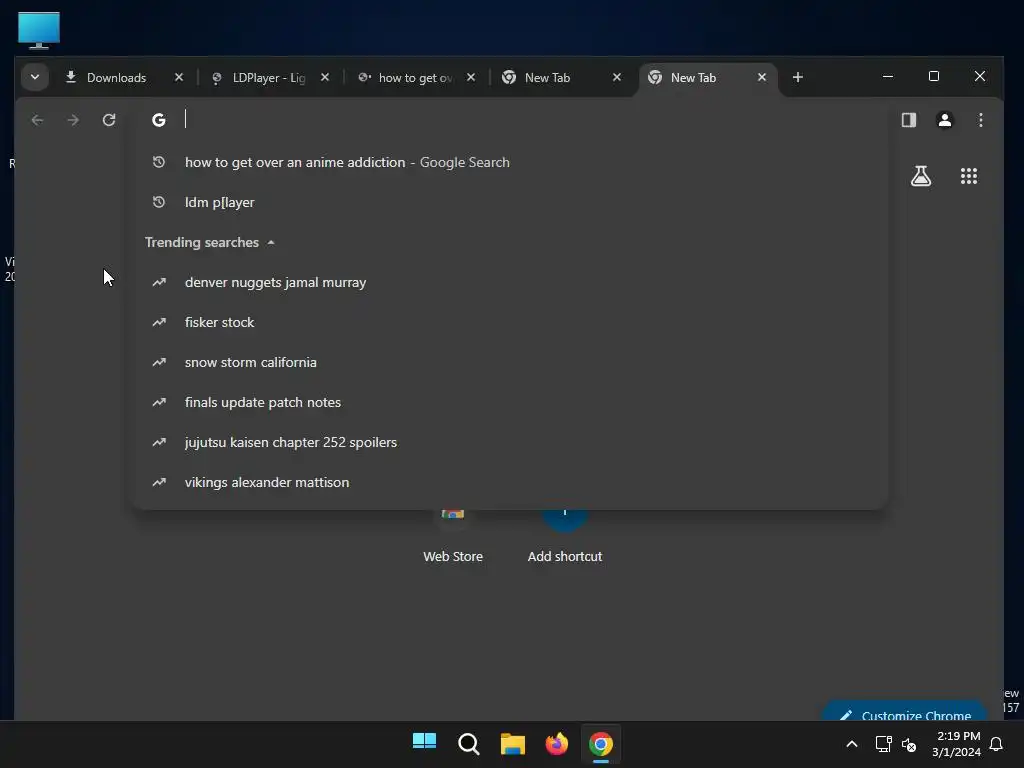Open Chrome side panel
This screenshot has height=768, width=1024.
(x=908, y=120)
